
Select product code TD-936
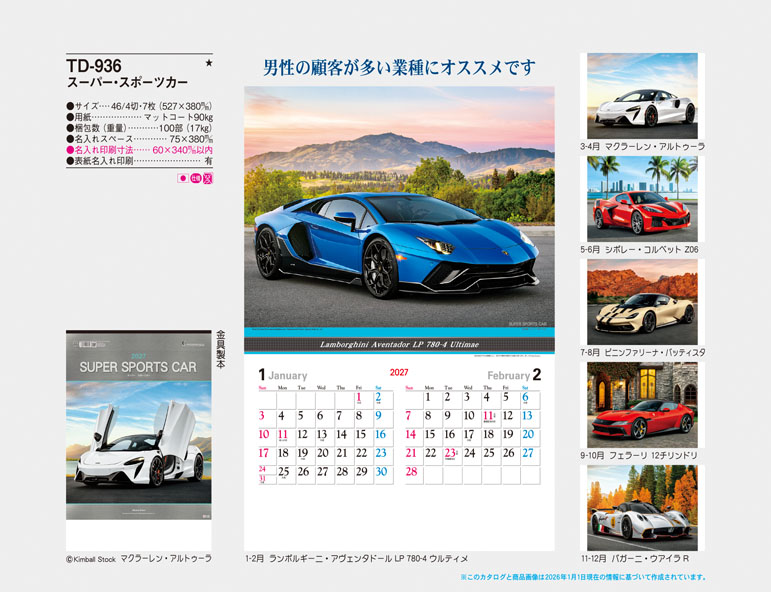93,66
